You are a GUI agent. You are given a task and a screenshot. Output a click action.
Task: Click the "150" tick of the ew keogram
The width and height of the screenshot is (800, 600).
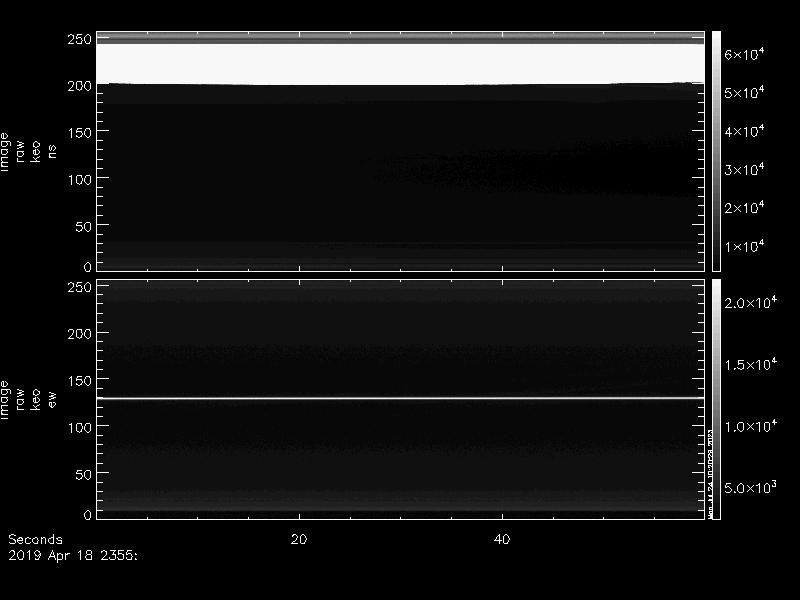pyautogui.click(x=79, y=381)
